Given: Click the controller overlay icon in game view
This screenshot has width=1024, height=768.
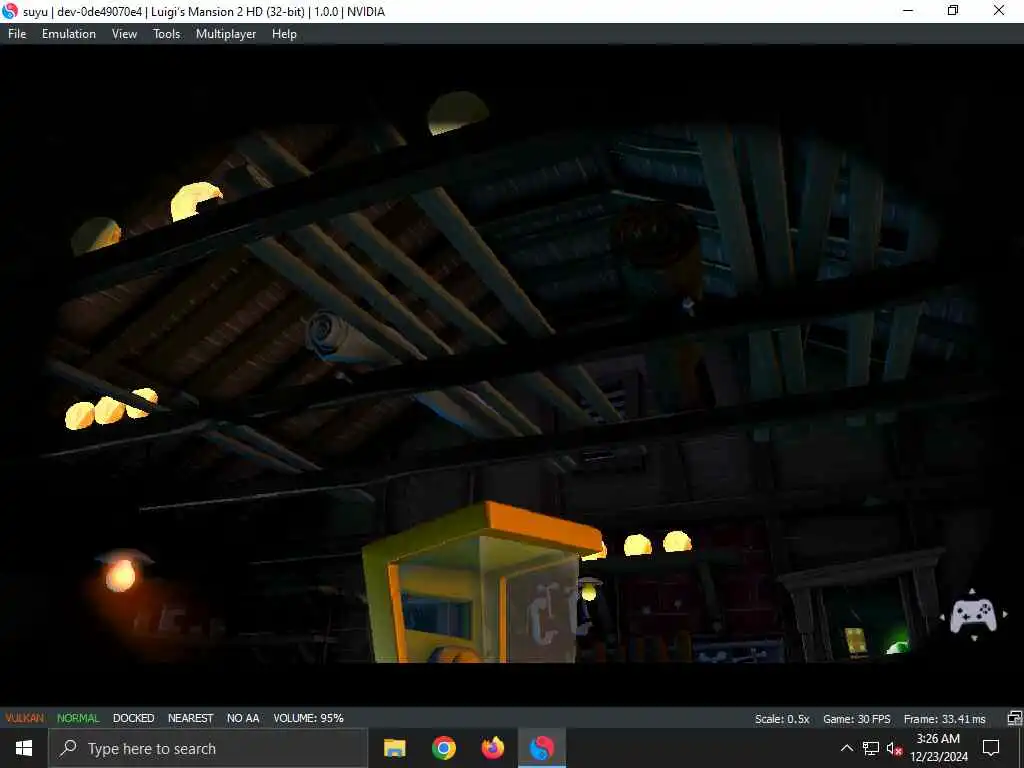Looking at the screenshot, I should click(972, 615).
